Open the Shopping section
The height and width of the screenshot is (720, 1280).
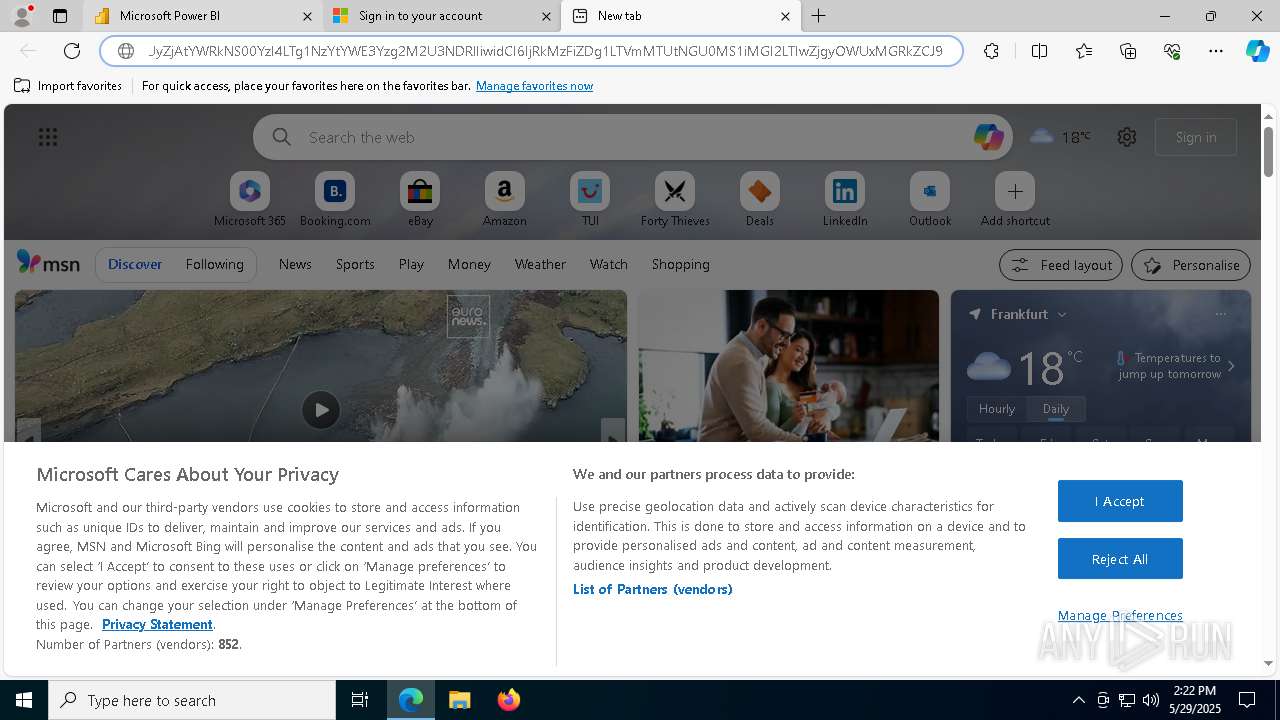[680, 264]
